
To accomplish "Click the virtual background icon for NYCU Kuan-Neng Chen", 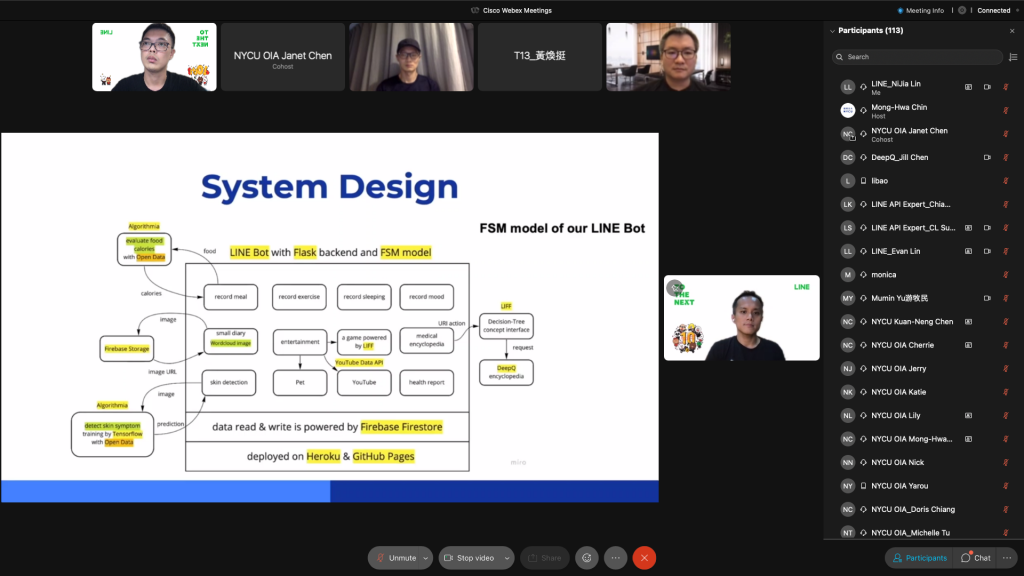I will pos(968,322).
